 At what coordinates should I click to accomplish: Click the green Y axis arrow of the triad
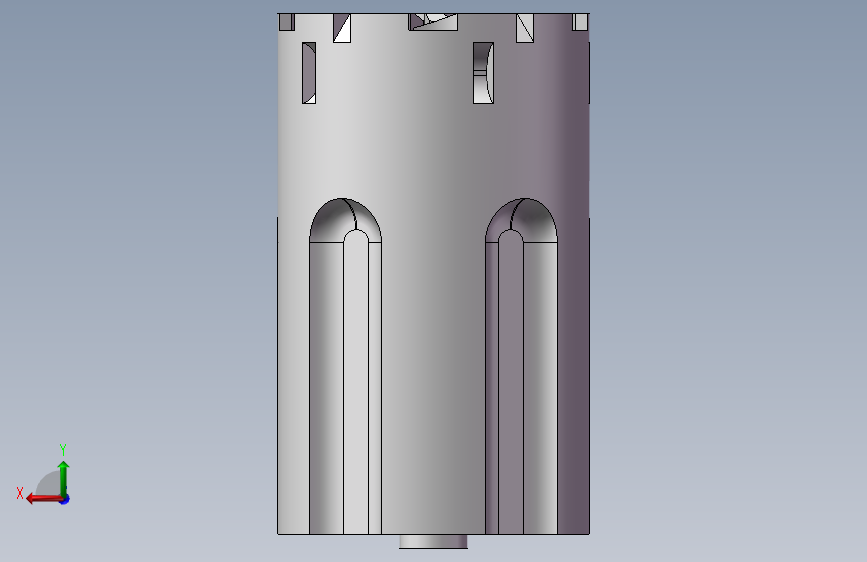click(x=64, y=478)
